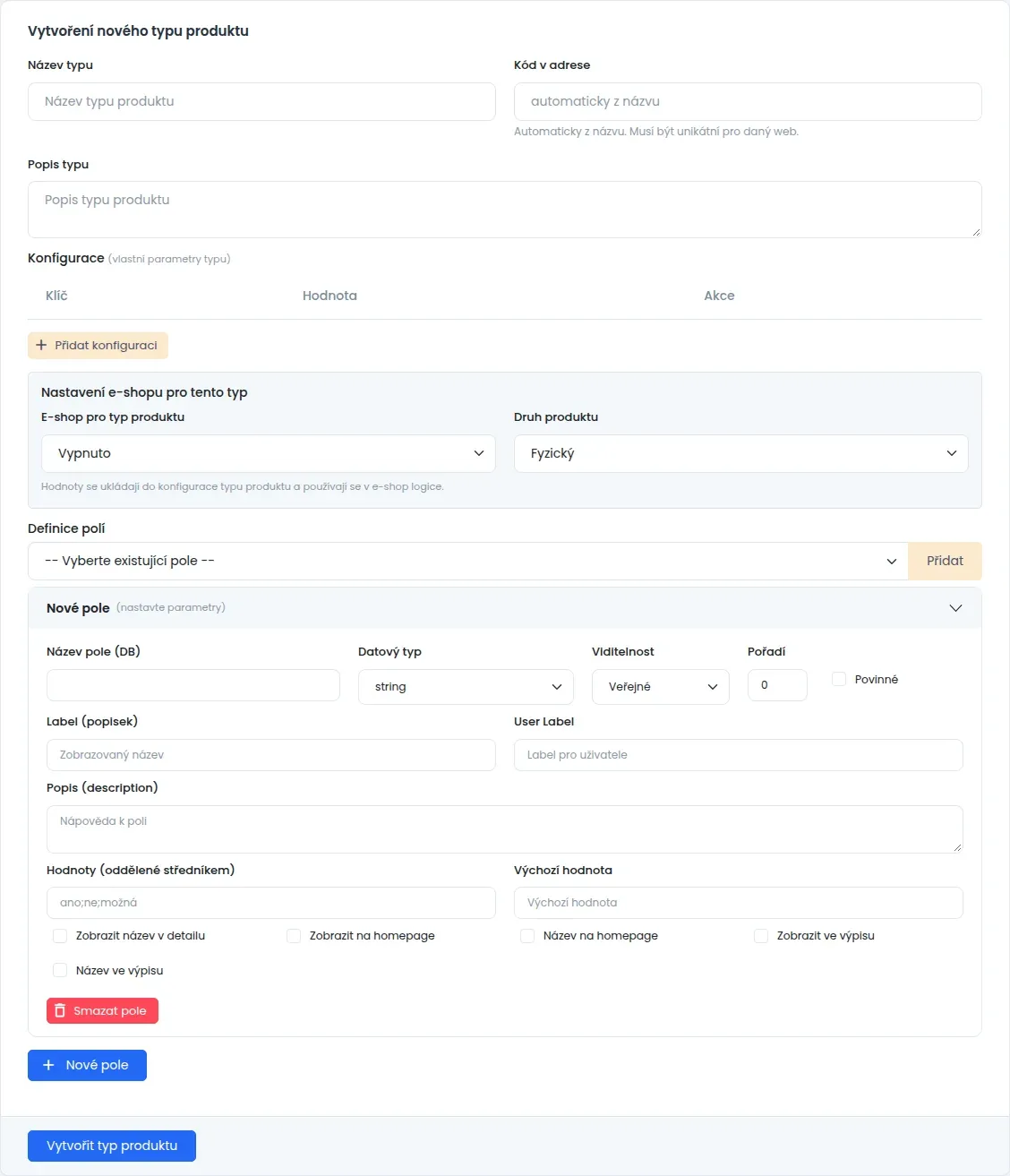The width and height of the screenshot is (1010, 1176).
Task: Click the Přidat konfiguraci button
Action: pos(98,345)
